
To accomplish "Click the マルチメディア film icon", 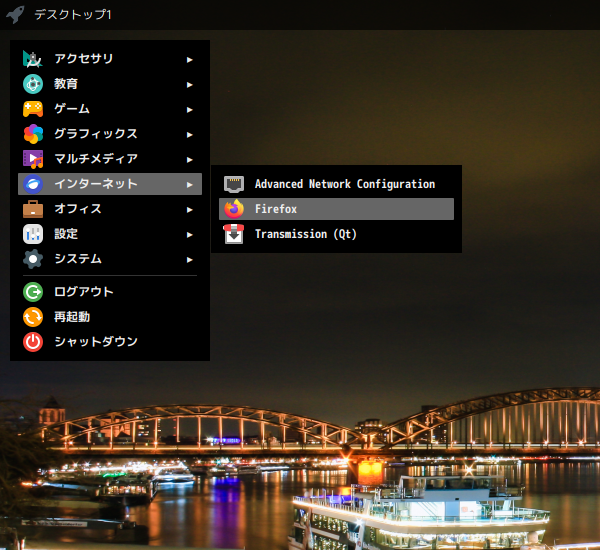I will coord(33,159).
